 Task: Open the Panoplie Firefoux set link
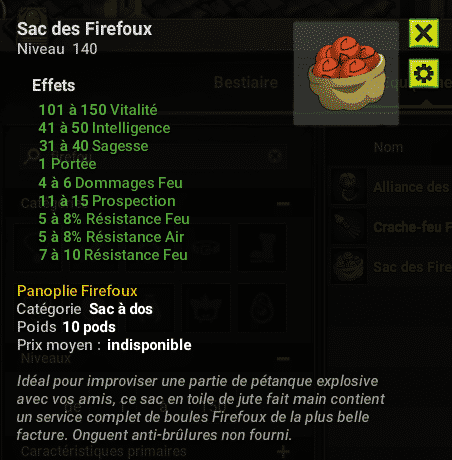(x=77, y=291)
